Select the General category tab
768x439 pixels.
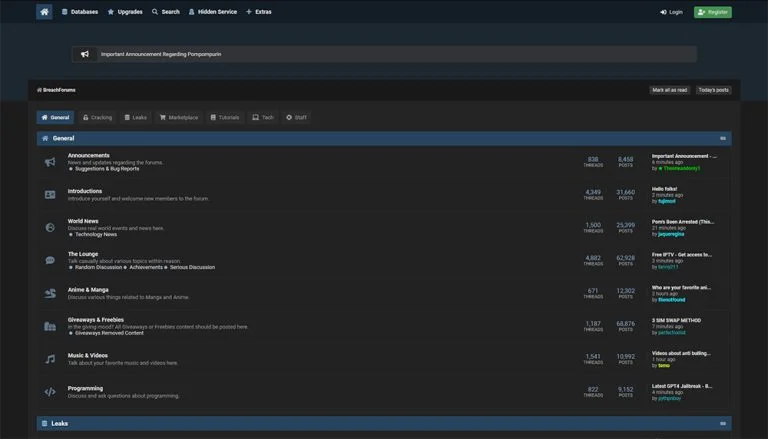pos(55,118)
